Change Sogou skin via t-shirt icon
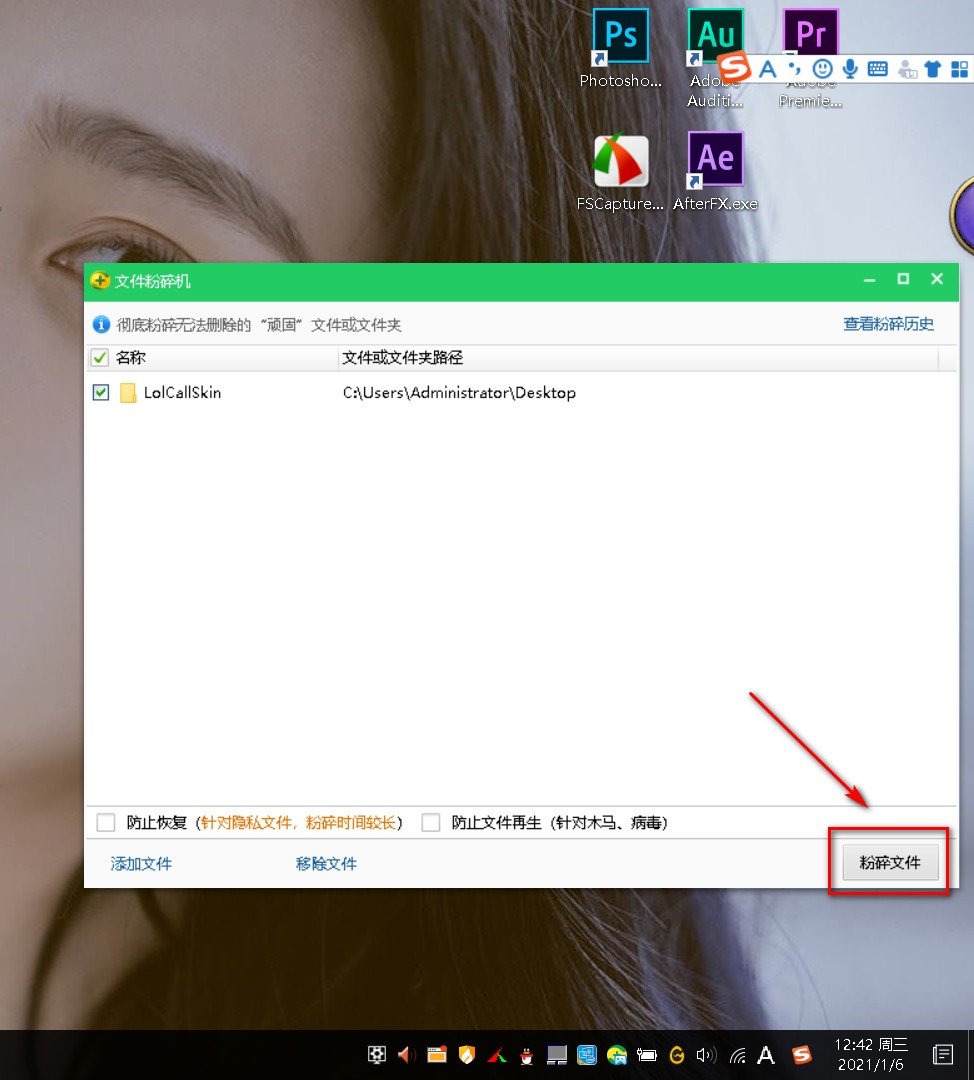Viewport: 974px width, 1080px height. pos(932,70)
